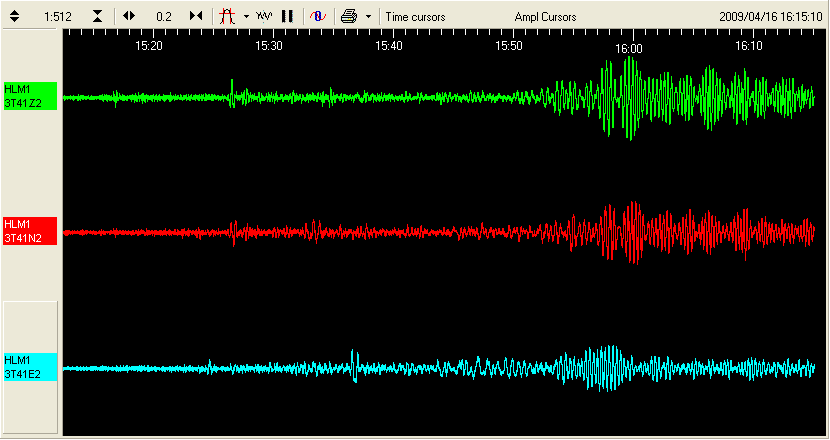Click the red-blue wave overlay icon
This screenshot has width=830, height=440.
click(316, 17)
